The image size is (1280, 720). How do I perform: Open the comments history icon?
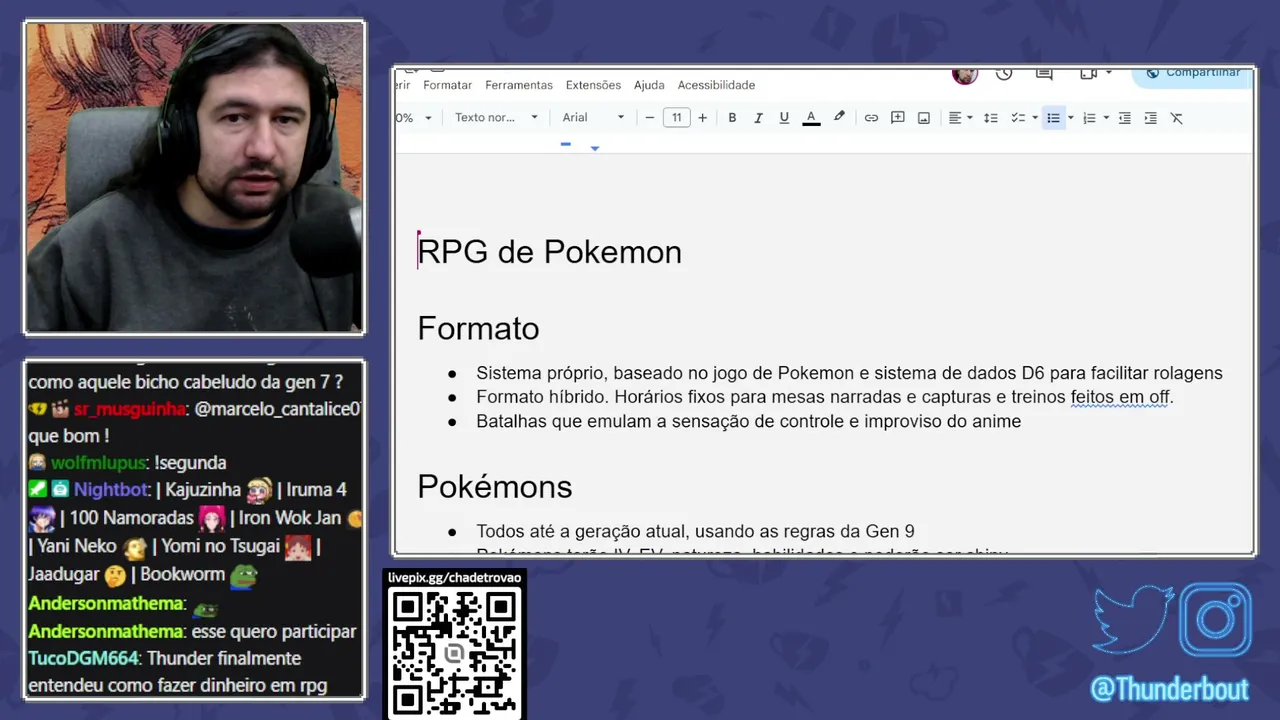[1044, 74]
